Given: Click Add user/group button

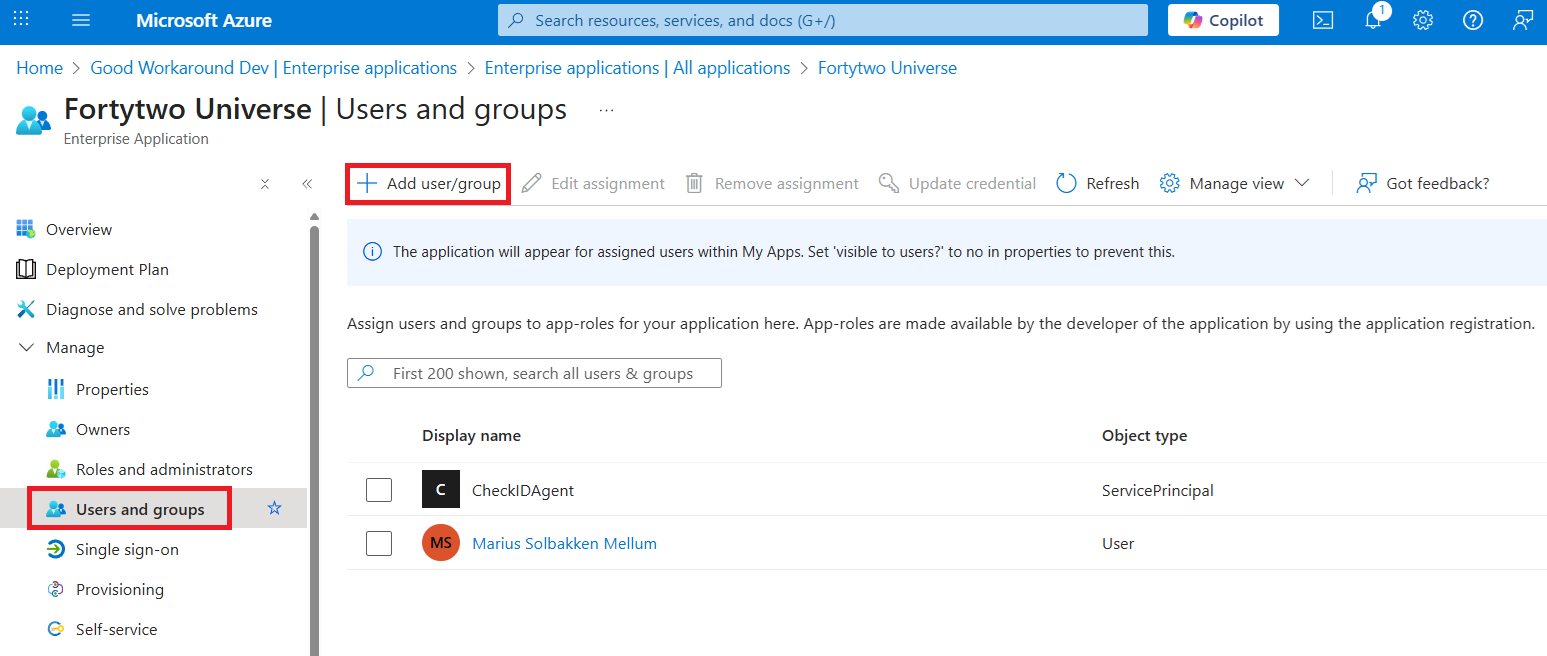Looking at the screenshot, I should coord(429,183).
